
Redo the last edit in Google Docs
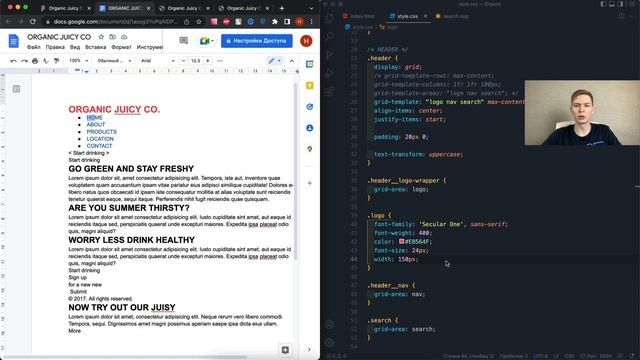tap(24, 61)
